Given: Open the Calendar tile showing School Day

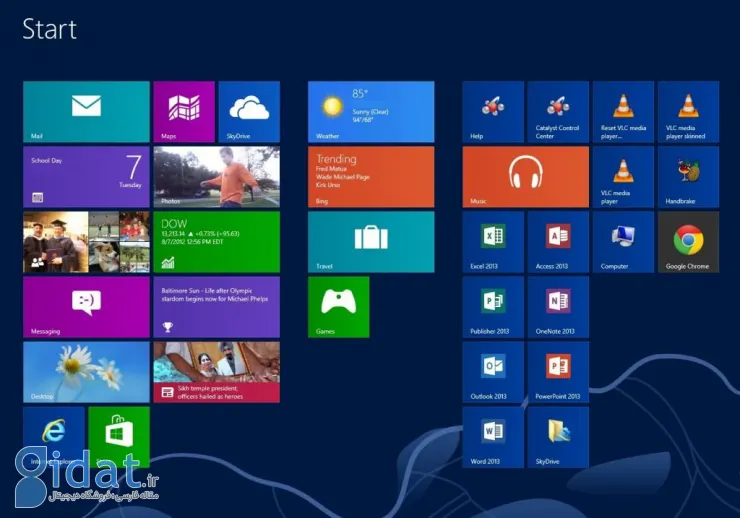Looking at the screenshot, I should tap(86, 177).
